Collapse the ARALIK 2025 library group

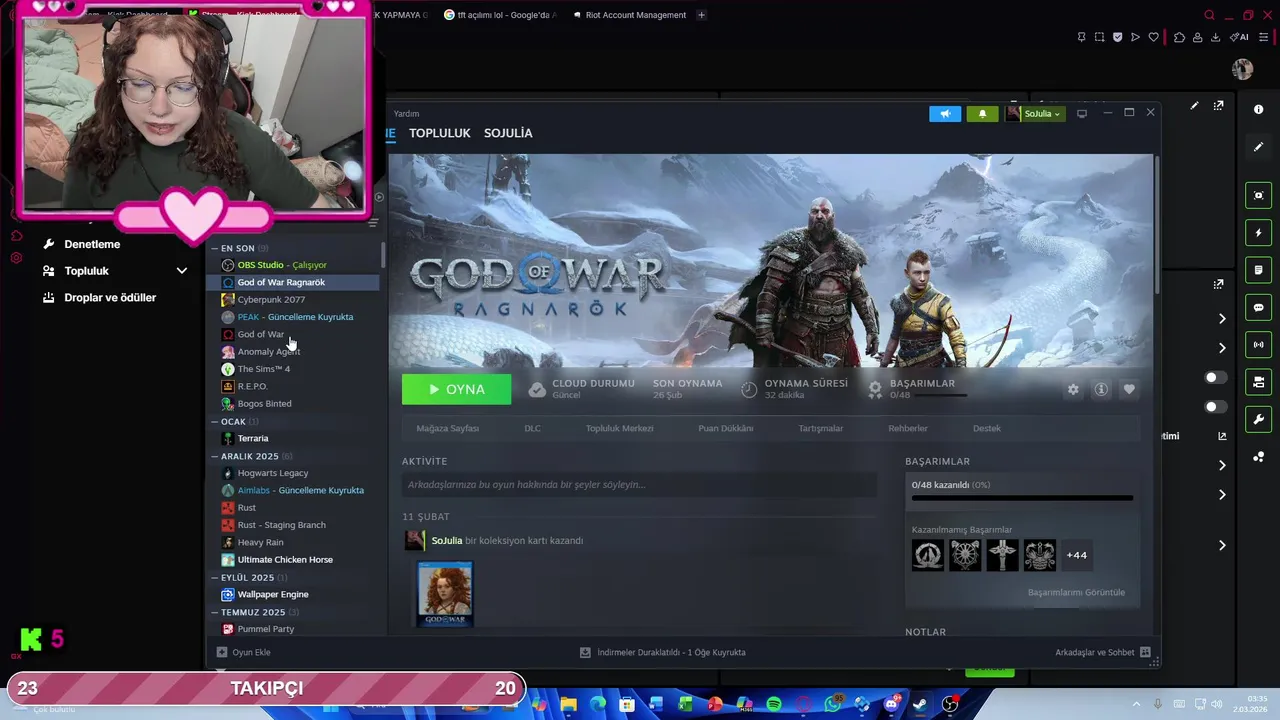click(214, 456)
